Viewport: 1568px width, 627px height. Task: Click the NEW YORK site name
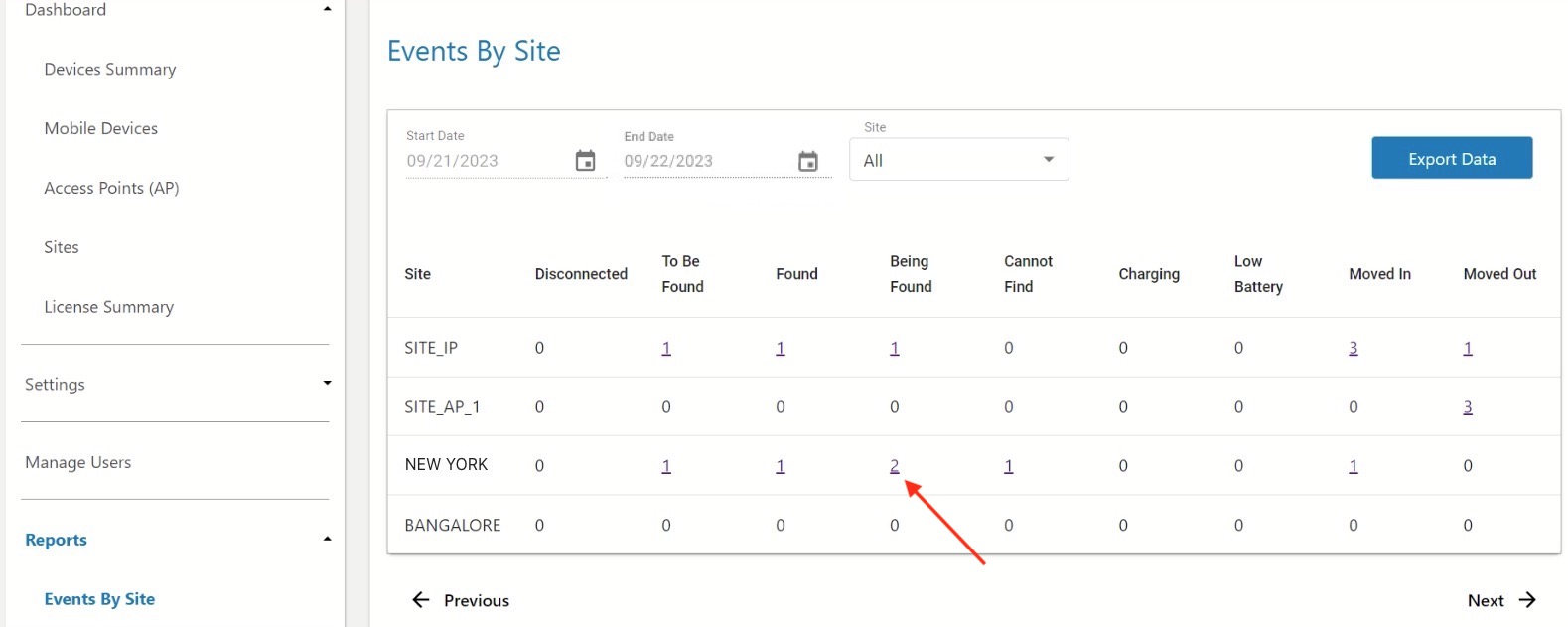446,464
